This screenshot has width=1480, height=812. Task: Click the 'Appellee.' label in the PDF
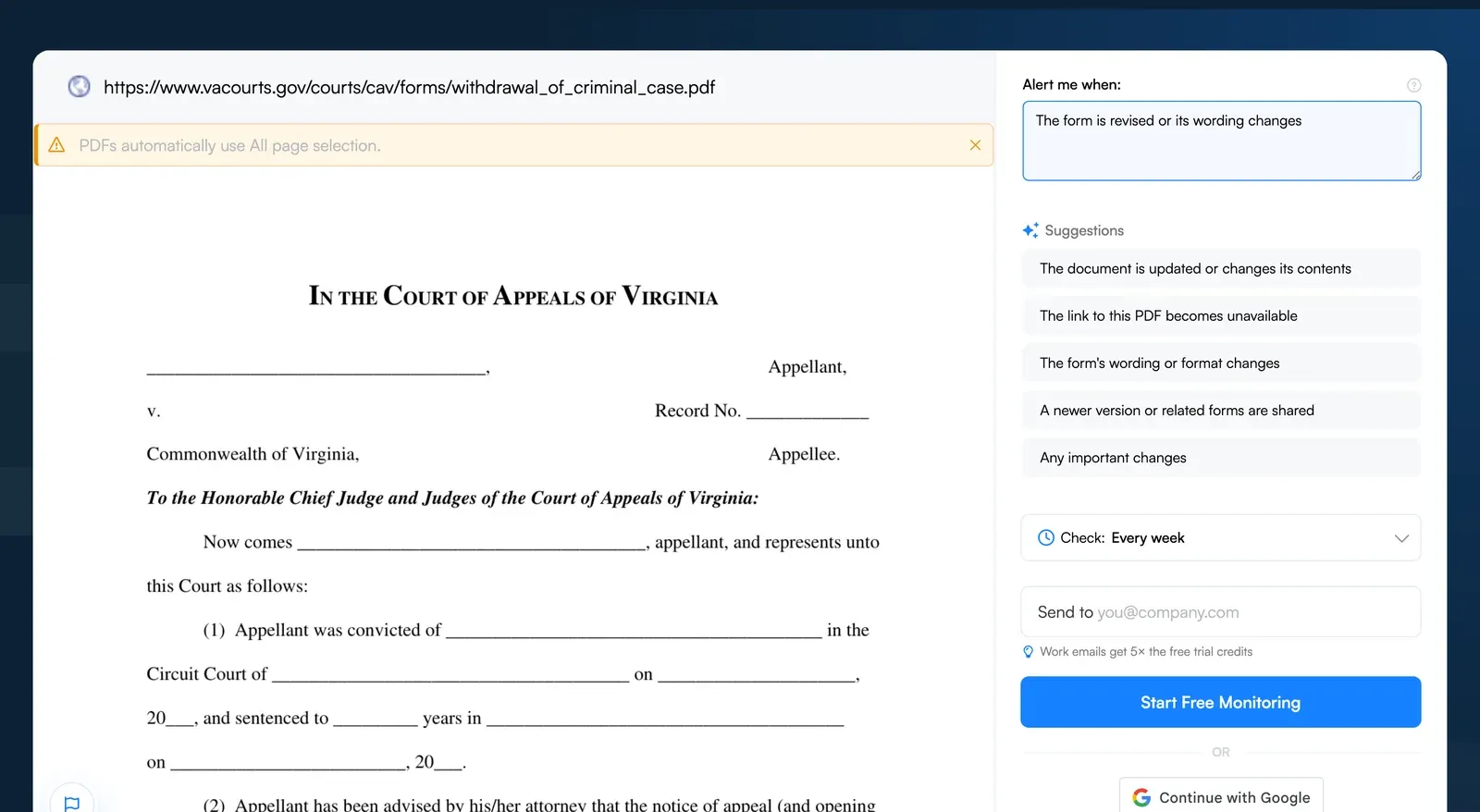(804, 454)
